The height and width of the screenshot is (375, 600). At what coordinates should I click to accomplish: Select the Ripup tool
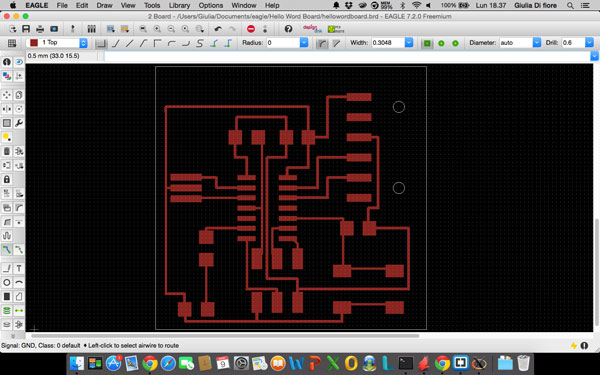(19, 249)
